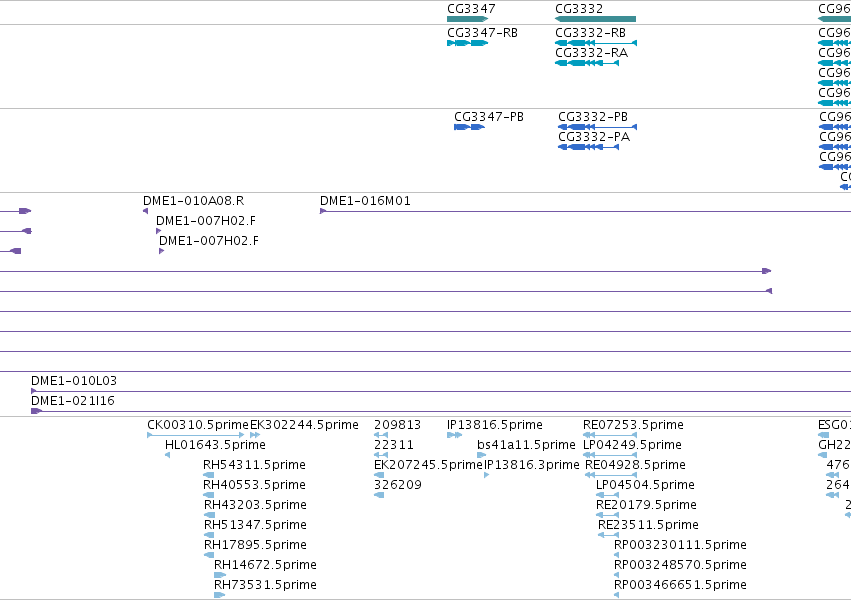Viewport: 851px width, 600px height.
Task: Select the DME1-021I16 start arrow
Action: pyautogui.click(x=36, y=411)
